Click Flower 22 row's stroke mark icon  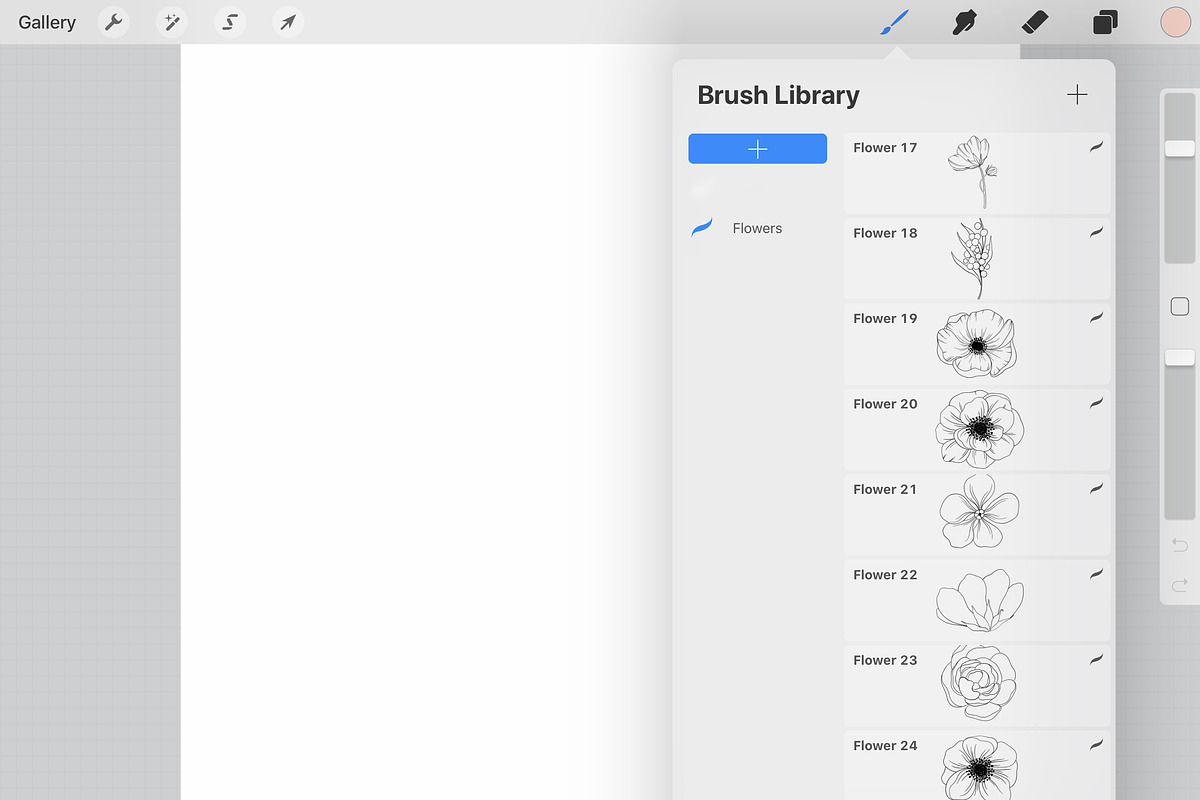tap(1096, 574)
